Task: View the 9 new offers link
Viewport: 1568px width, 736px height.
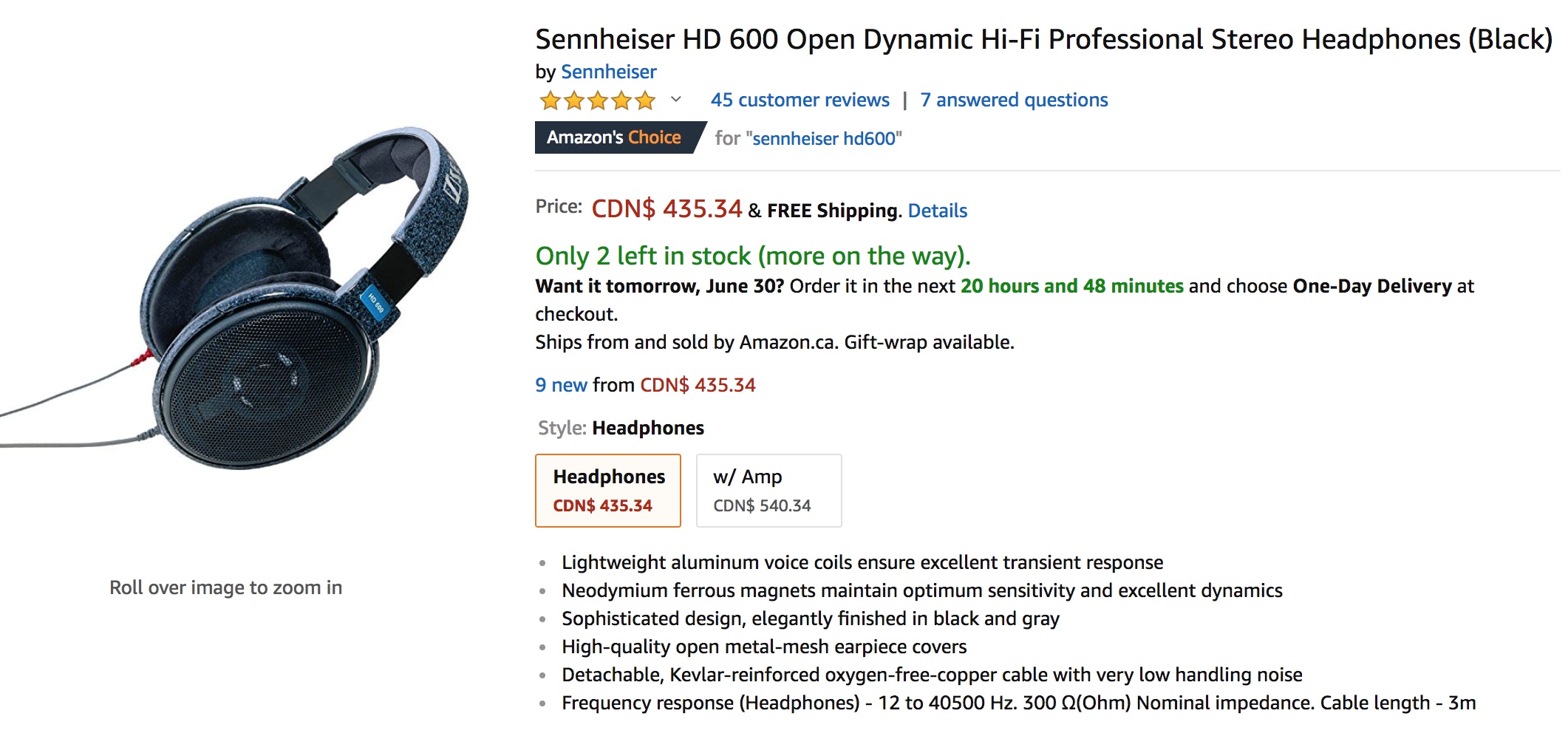Action: tap(561, 385)
